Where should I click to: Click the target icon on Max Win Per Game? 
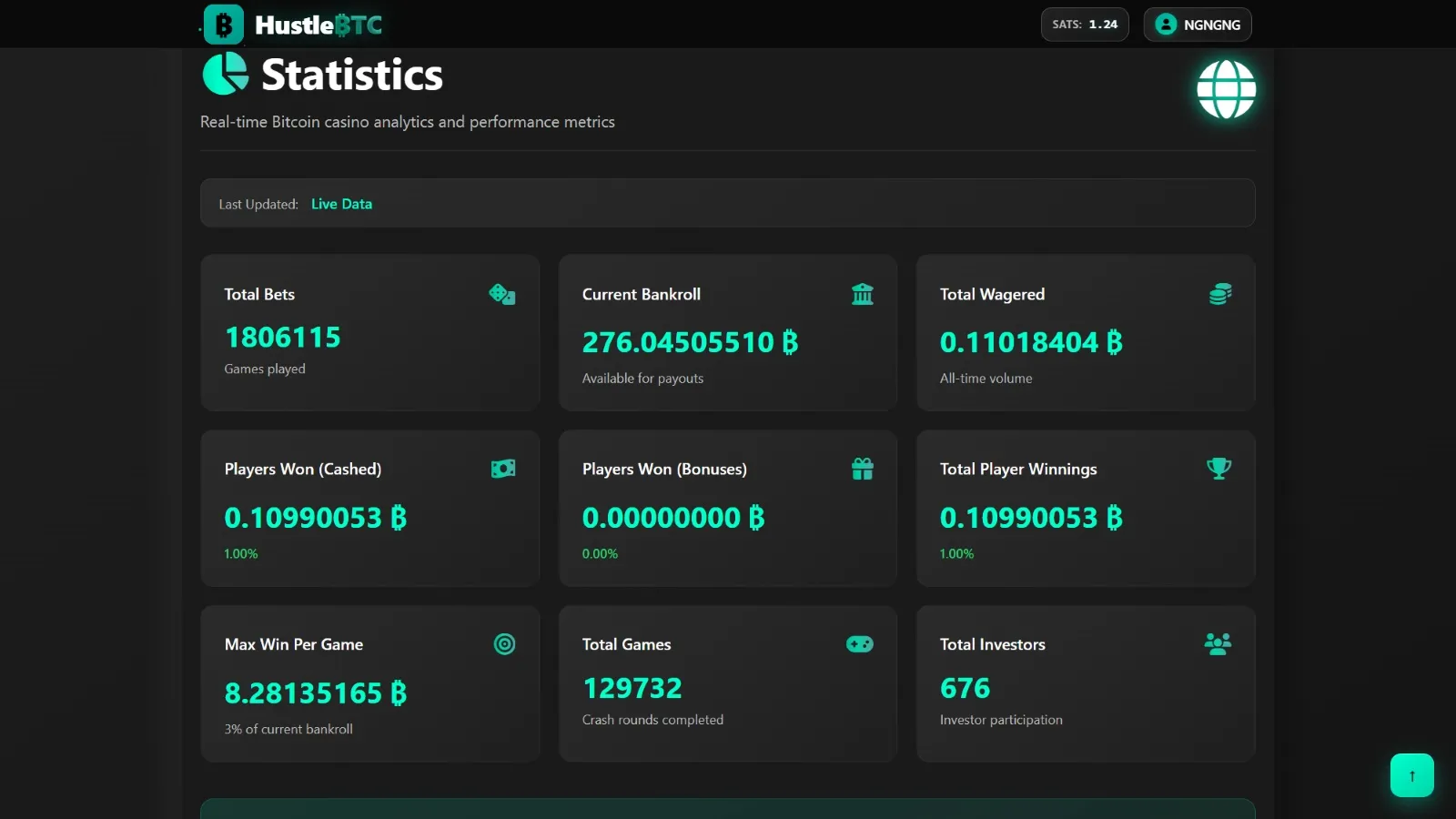(504, 644)
